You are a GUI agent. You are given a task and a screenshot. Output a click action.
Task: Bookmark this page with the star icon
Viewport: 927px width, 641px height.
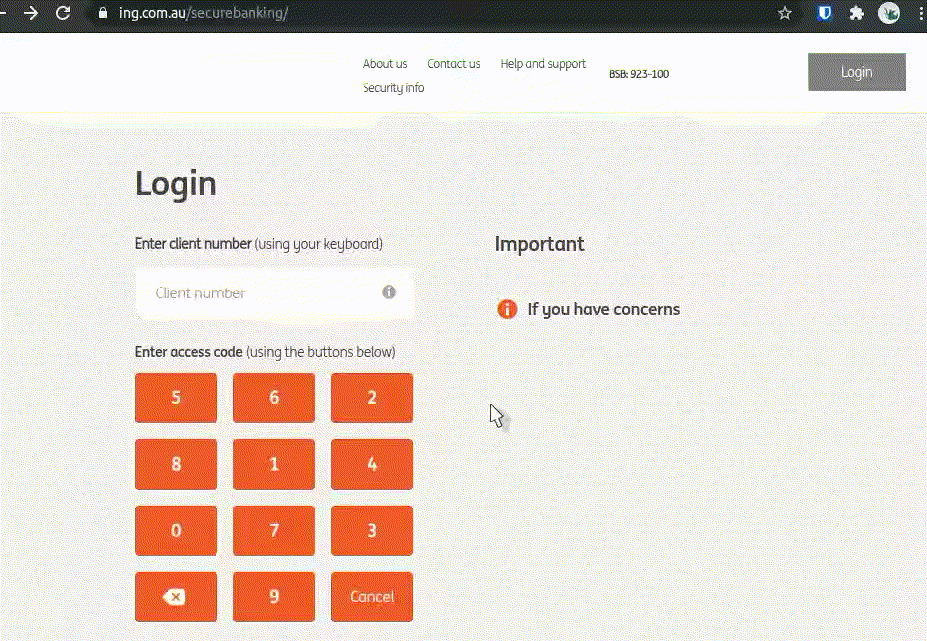[x=785, y=13]
